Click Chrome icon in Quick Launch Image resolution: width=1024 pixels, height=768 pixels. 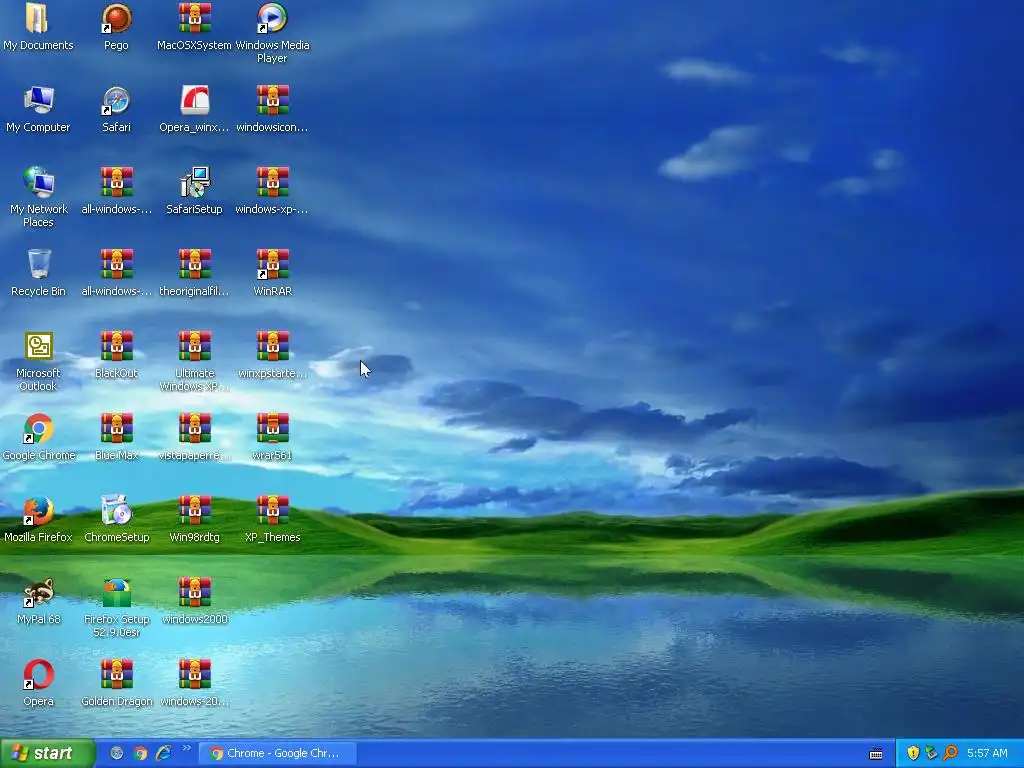click(x=140, y=753)
